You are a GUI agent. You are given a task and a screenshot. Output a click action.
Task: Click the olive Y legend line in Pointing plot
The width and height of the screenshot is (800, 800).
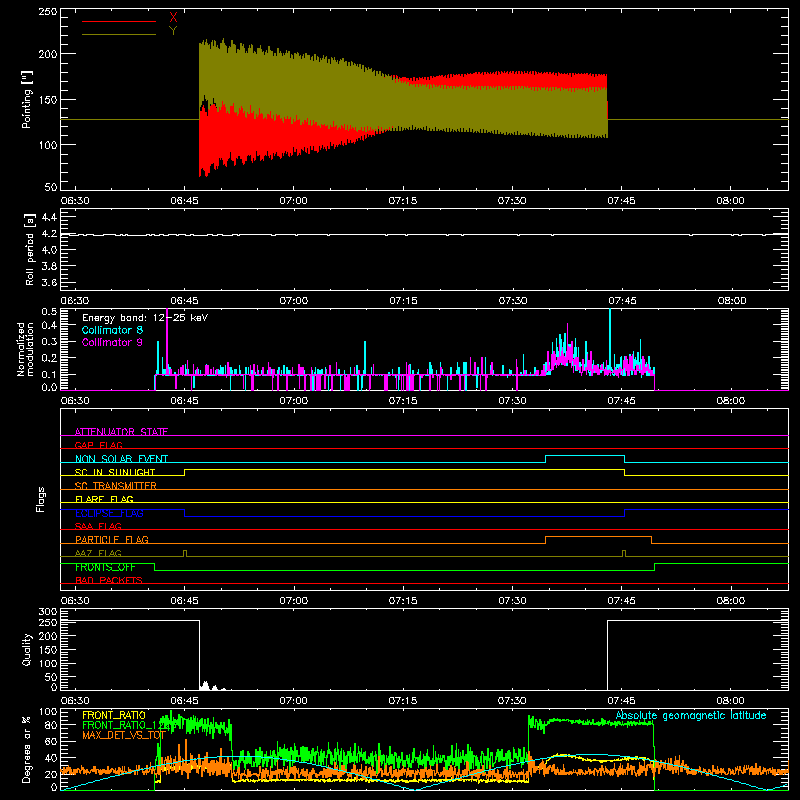[118, 34]
